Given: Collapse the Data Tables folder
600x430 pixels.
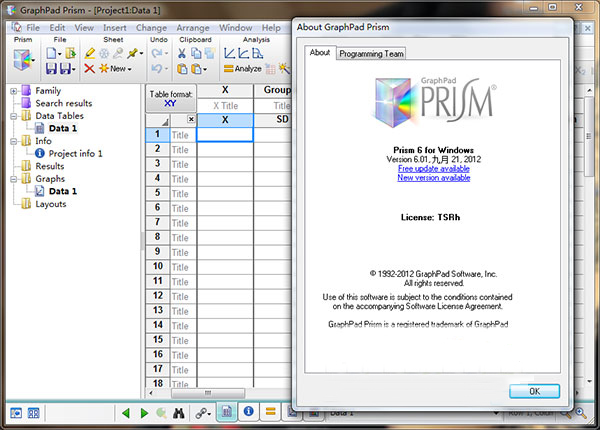Looking at the screenshot, I should 14,116.
